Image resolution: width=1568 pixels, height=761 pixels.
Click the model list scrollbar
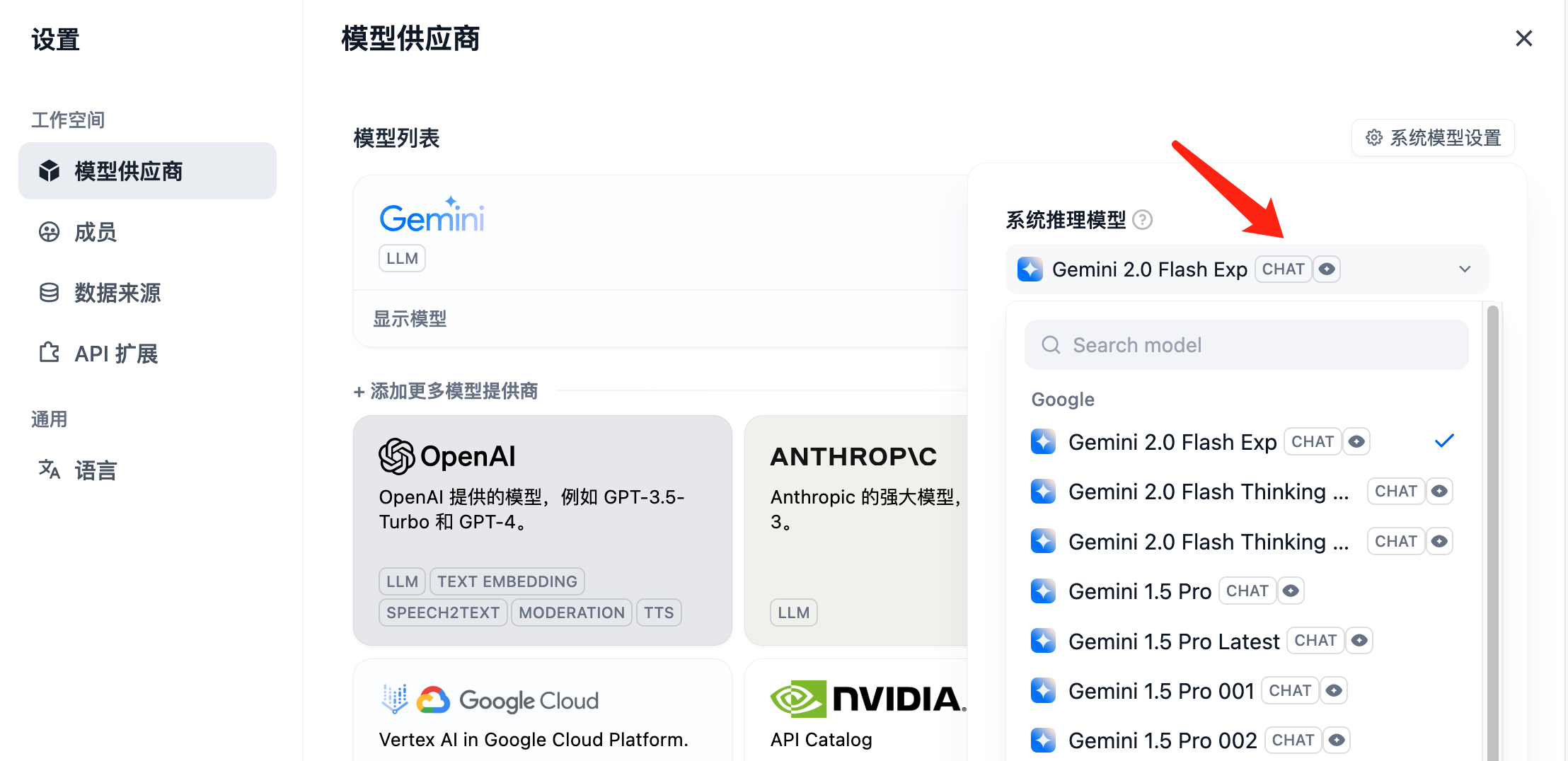point(1493,533)
